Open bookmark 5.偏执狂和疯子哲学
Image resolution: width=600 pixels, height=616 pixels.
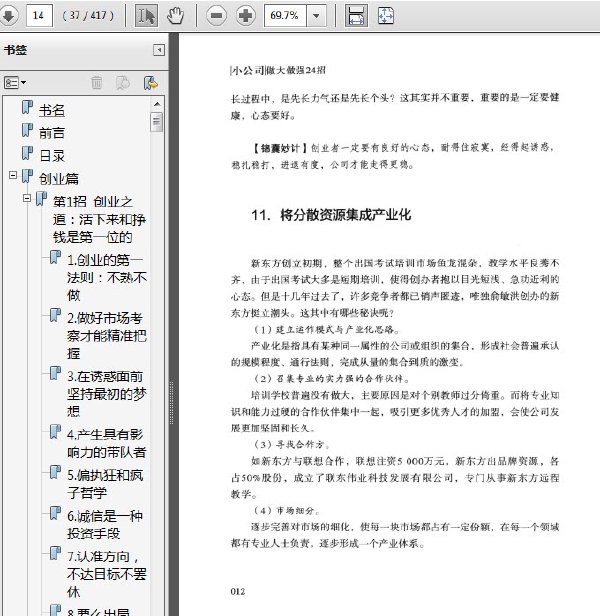(x=105, y=484)
